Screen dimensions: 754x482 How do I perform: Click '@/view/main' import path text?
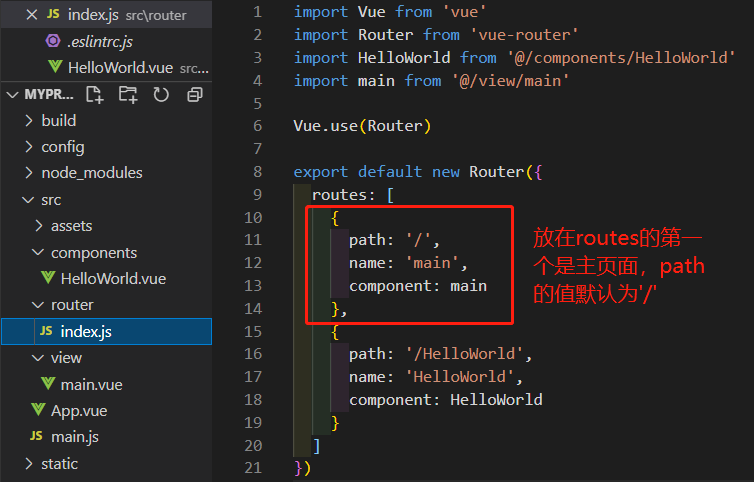click(511, 80)
